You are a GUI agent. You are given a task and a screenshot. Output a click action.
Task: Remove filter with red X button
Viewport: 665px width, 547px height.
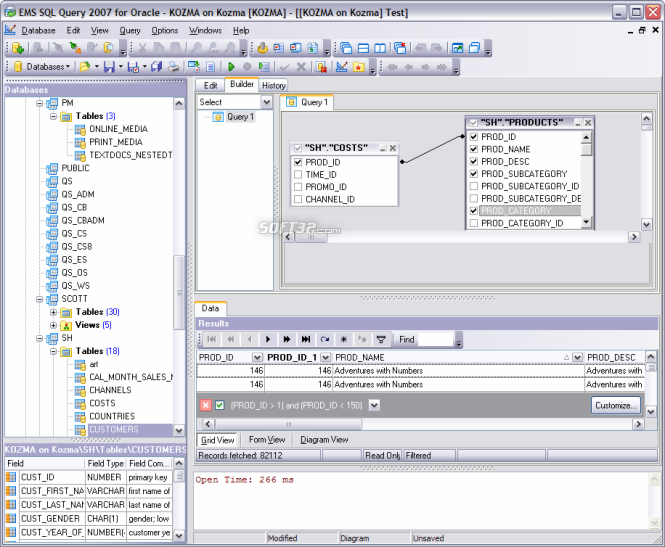tap(206, 405)
